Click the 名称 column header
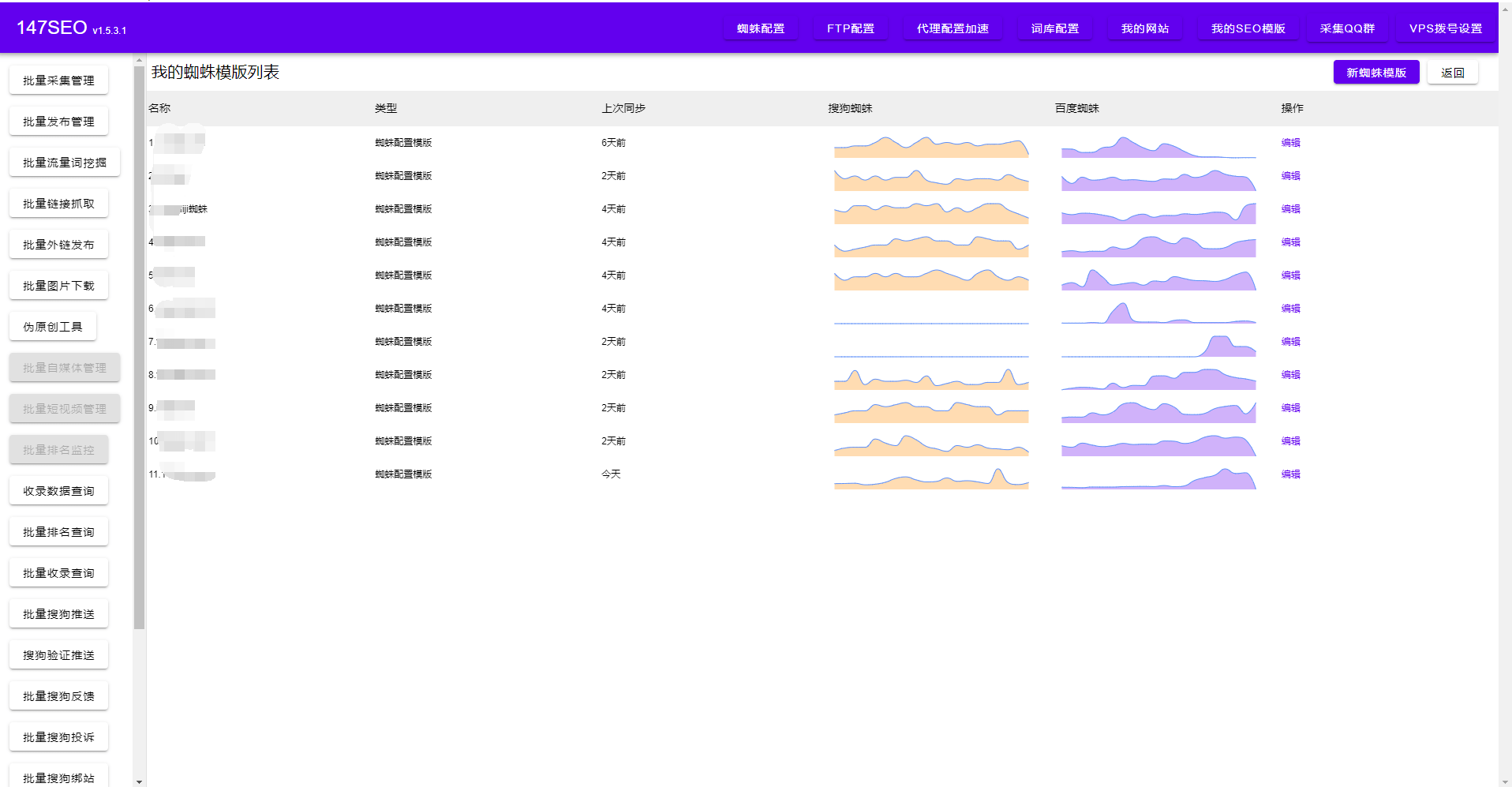Screen dimensions: 1512x787 [x=159, y=108]
